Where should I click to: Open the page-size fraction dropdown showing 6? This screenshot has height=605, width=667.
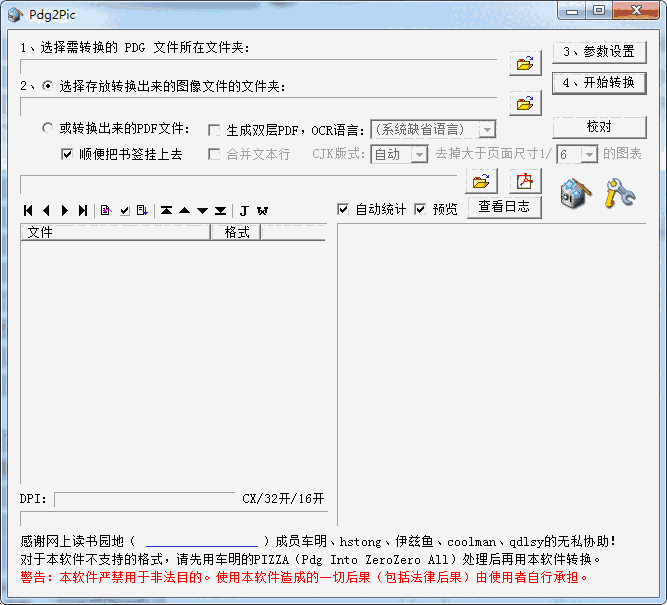589,154
